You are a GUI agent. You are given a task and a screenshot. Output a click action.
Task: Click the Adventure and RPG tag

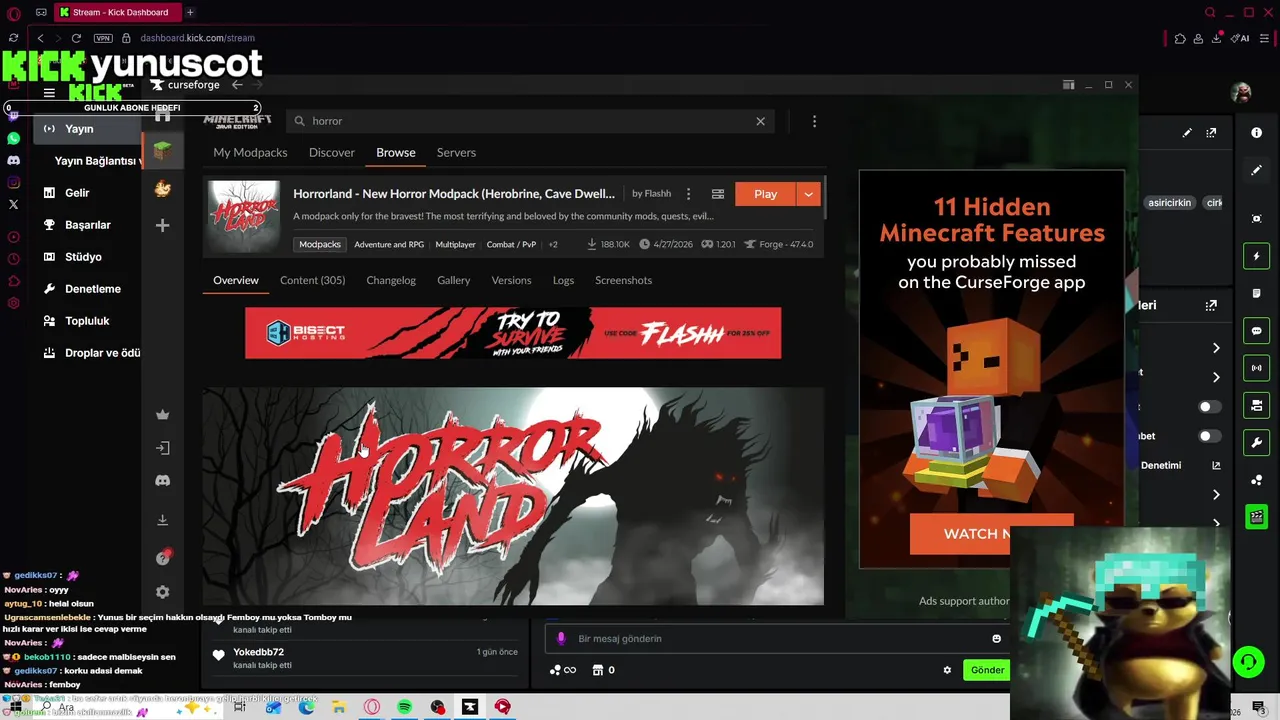[x=389, y=244]
